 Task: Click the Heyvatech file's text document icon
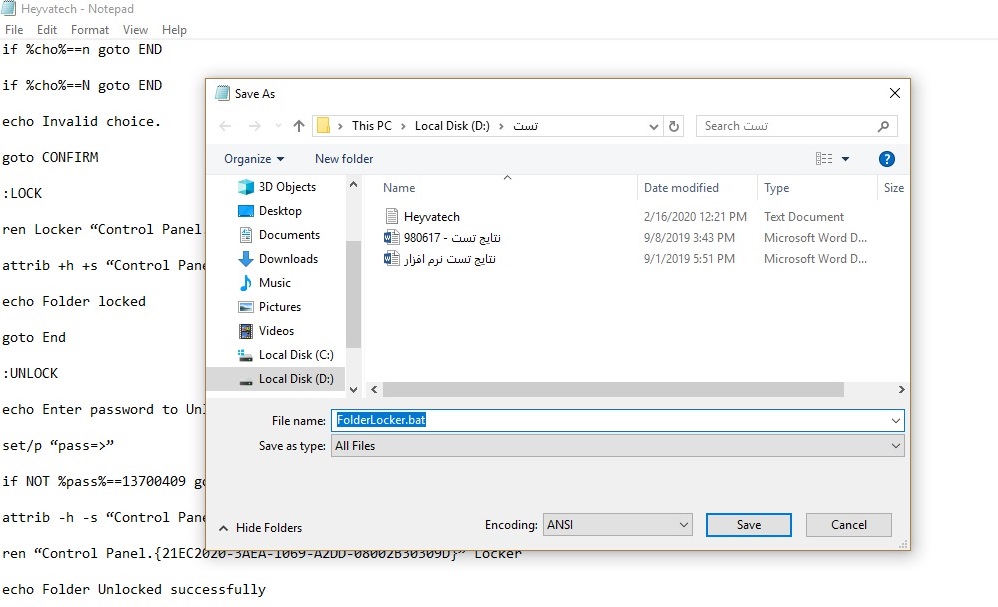pyautogui.click(x=392, y=216)
